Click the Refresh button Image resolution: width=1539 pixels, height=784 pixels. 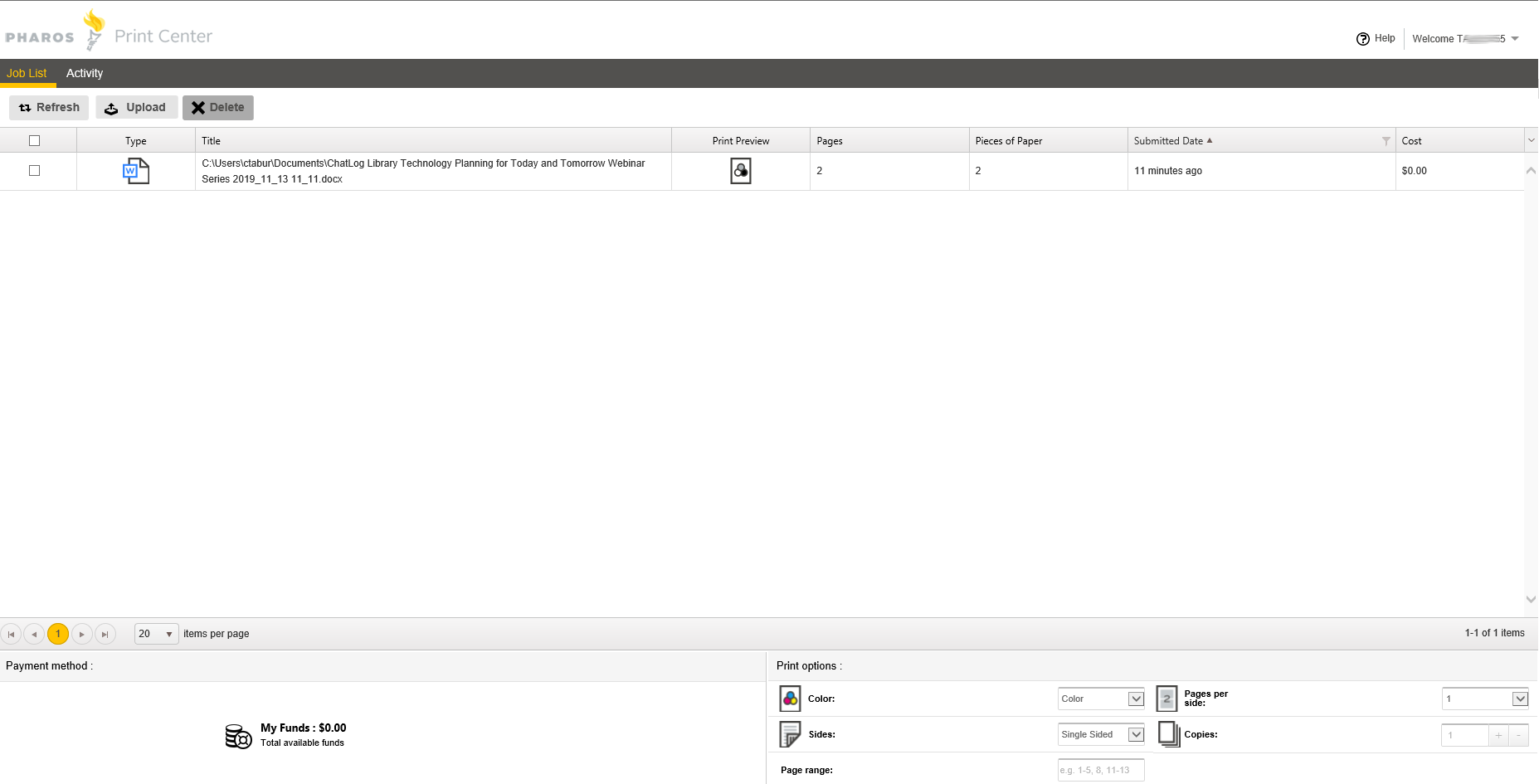(49, 108)
